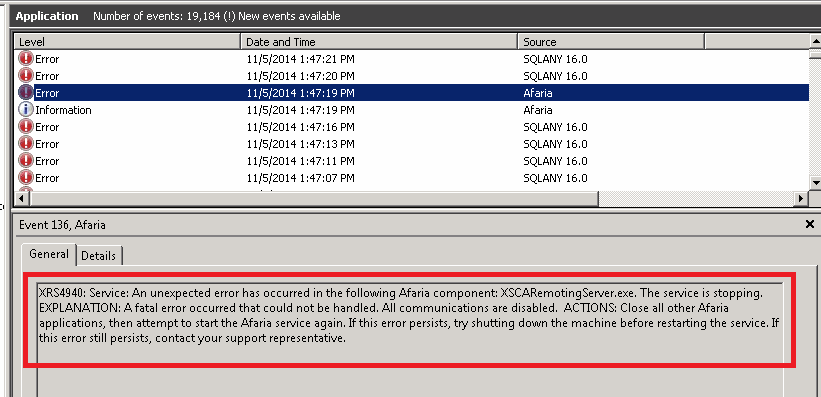This screenshot has width=821, height=397.
Task: Sort events by the Source column header
Action: tap(611, 41)
